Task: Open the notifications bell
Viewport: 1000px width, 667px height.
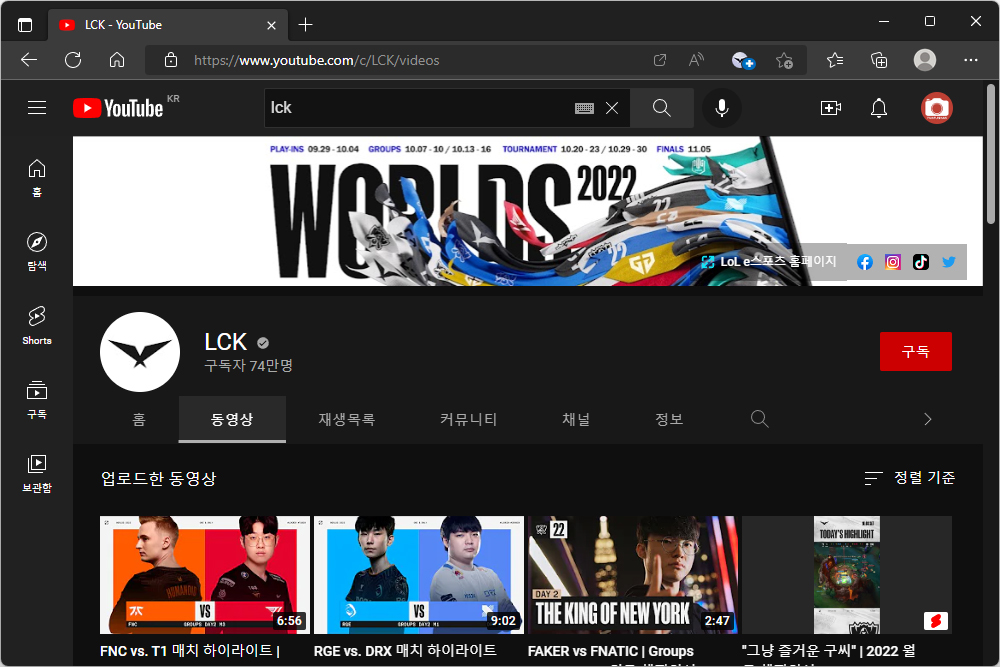Action: pyautogui.click(x=879, y=108)
